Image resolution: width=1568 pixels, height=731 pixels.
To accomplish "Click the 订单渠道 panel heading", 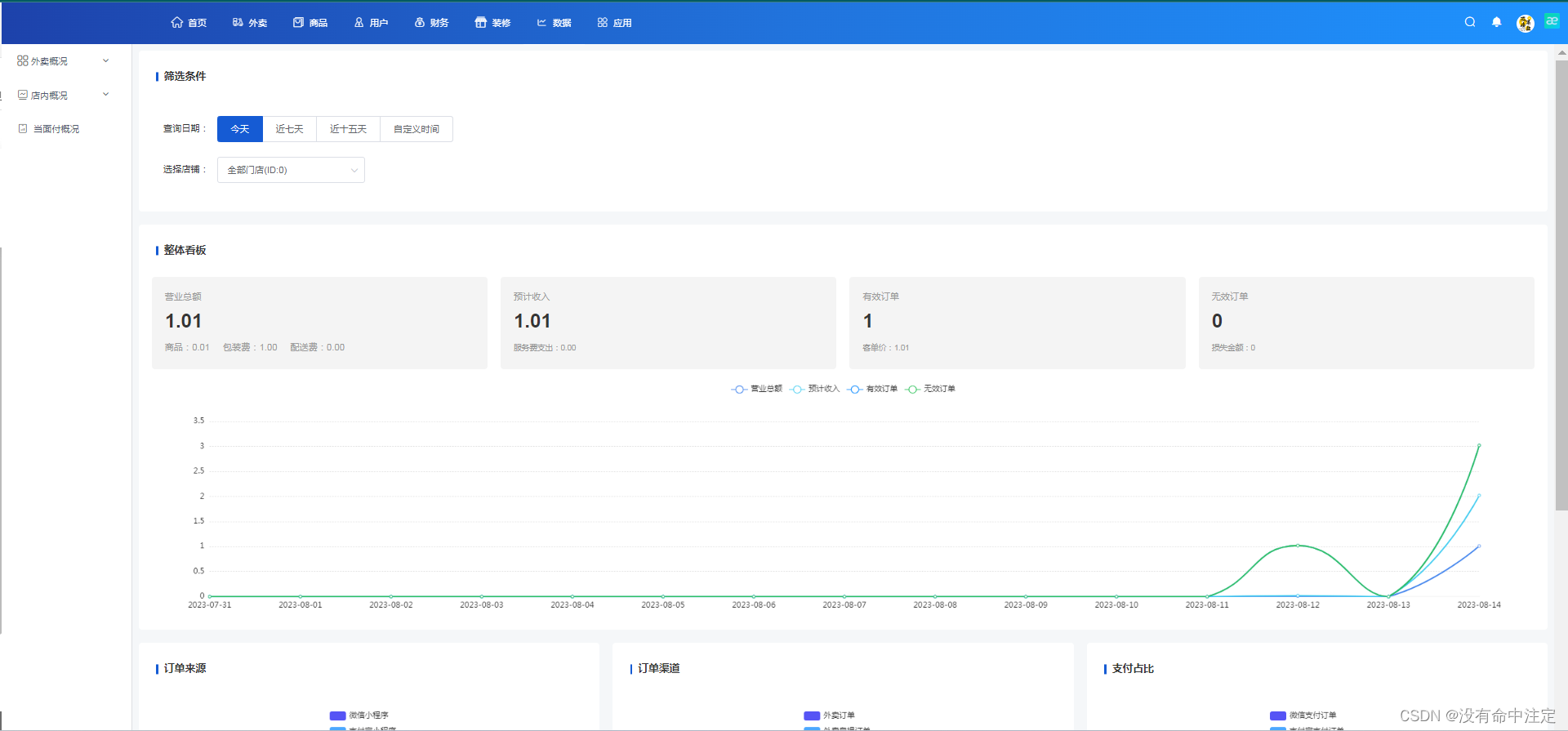I will 659,668.
